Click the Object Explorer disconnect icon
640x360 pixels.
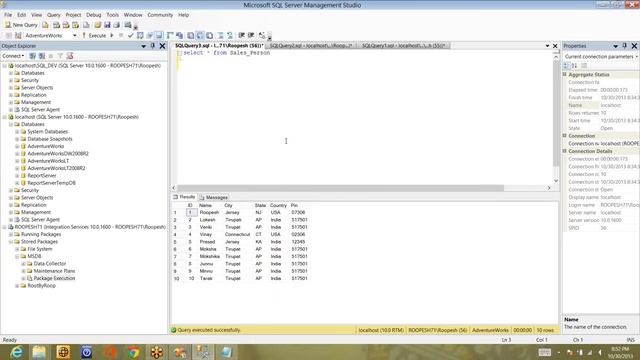point(42,56)
